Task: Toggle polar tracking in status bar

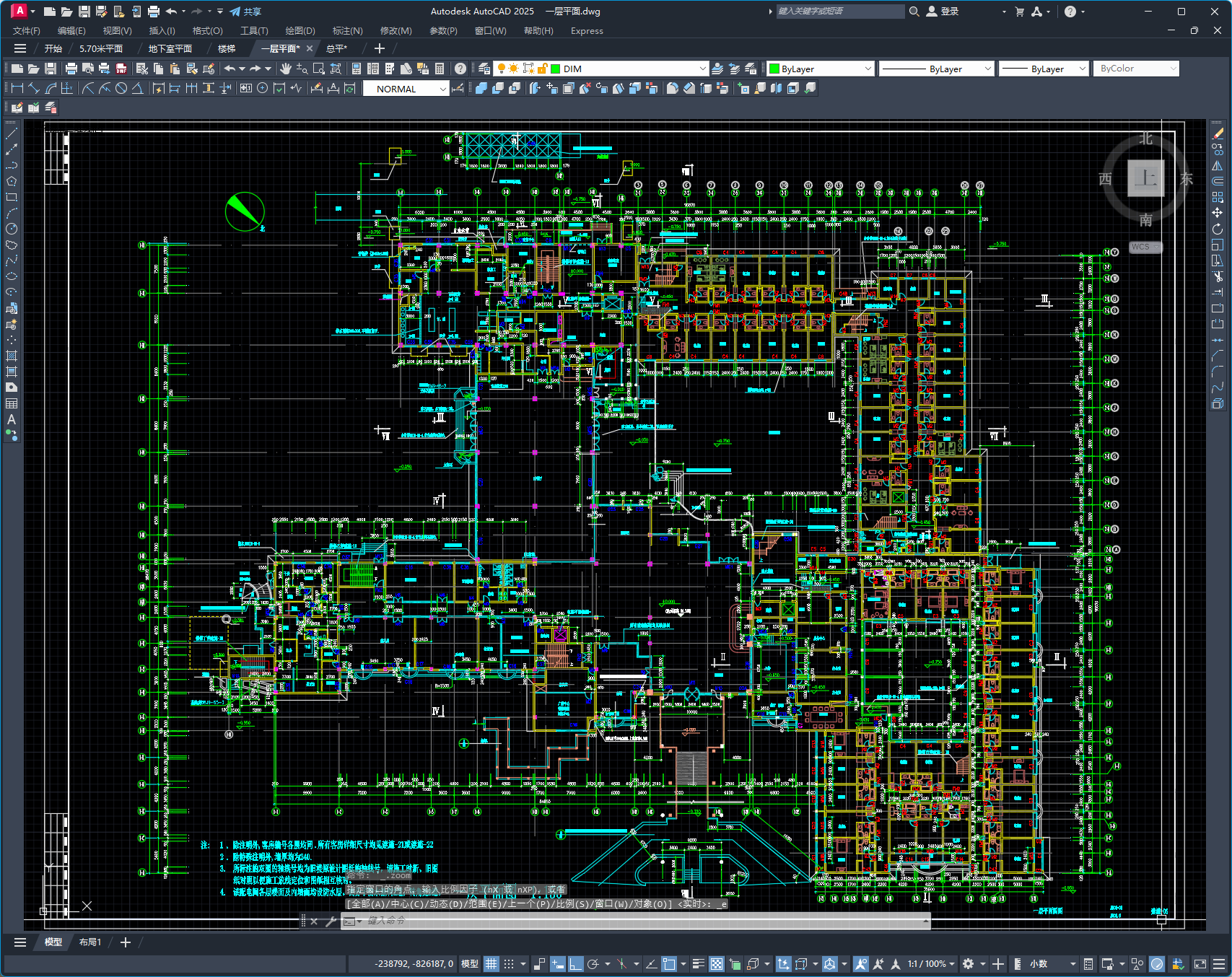Action: (x=593, y=964)
